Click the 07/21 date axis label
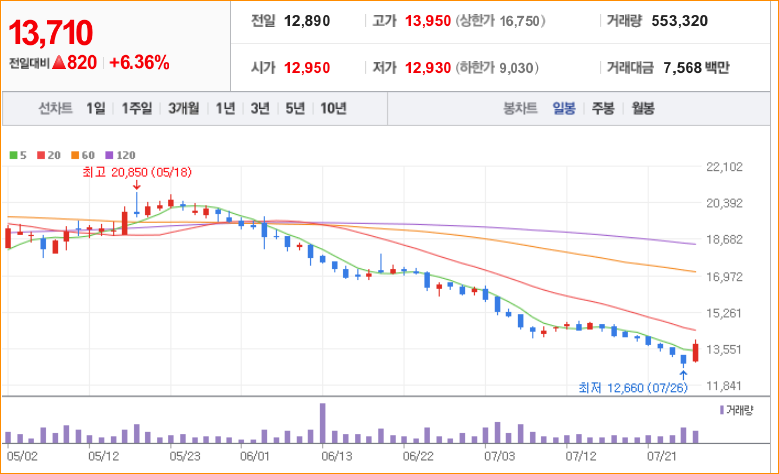 click(661, 456)
